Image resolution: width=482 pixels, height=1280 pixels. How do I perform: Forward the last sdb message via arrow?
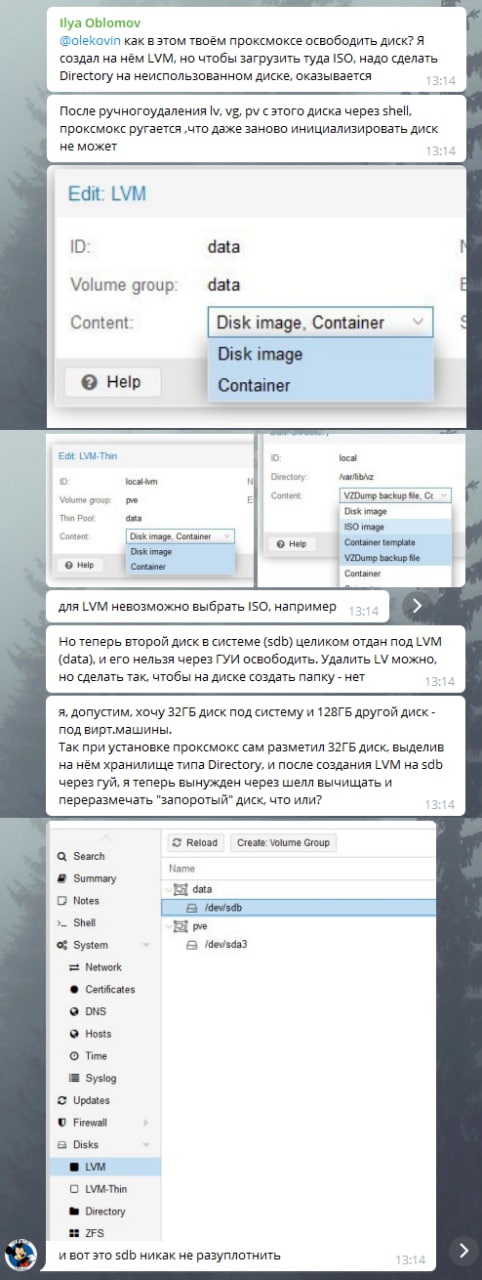(462, 1250)
